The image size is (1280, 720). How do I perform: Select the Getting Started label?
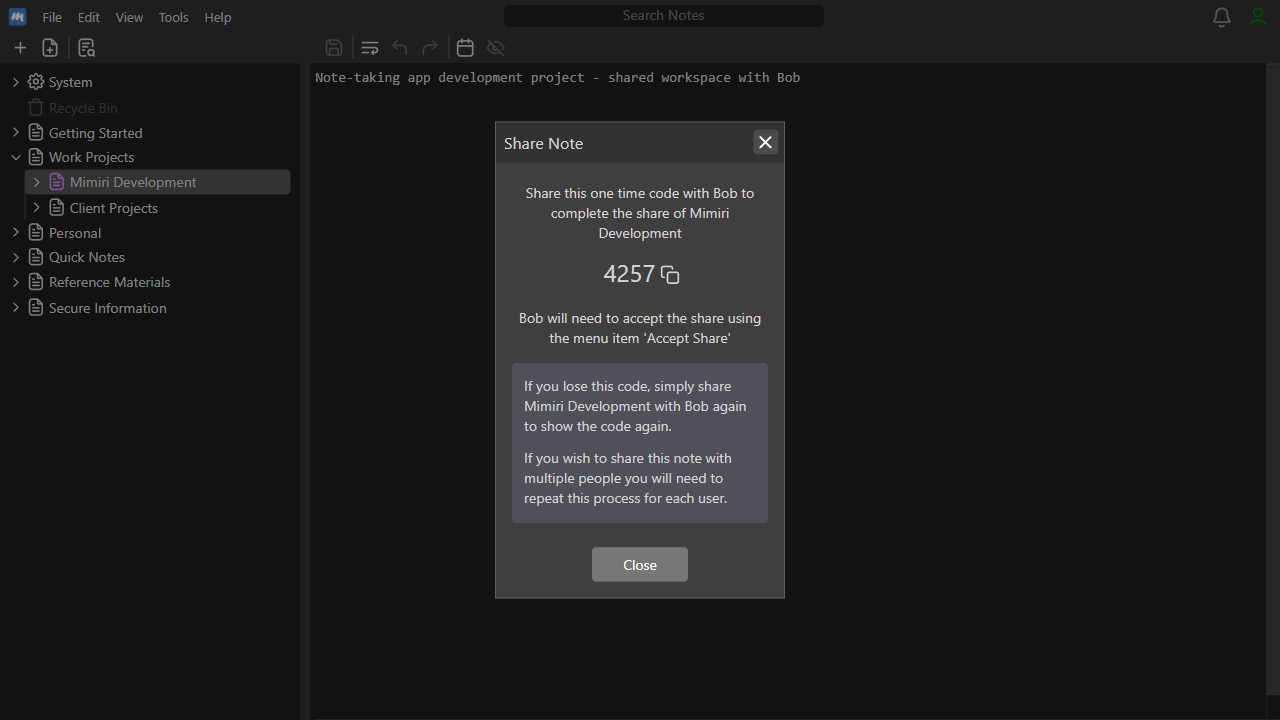tap(96, 133)
